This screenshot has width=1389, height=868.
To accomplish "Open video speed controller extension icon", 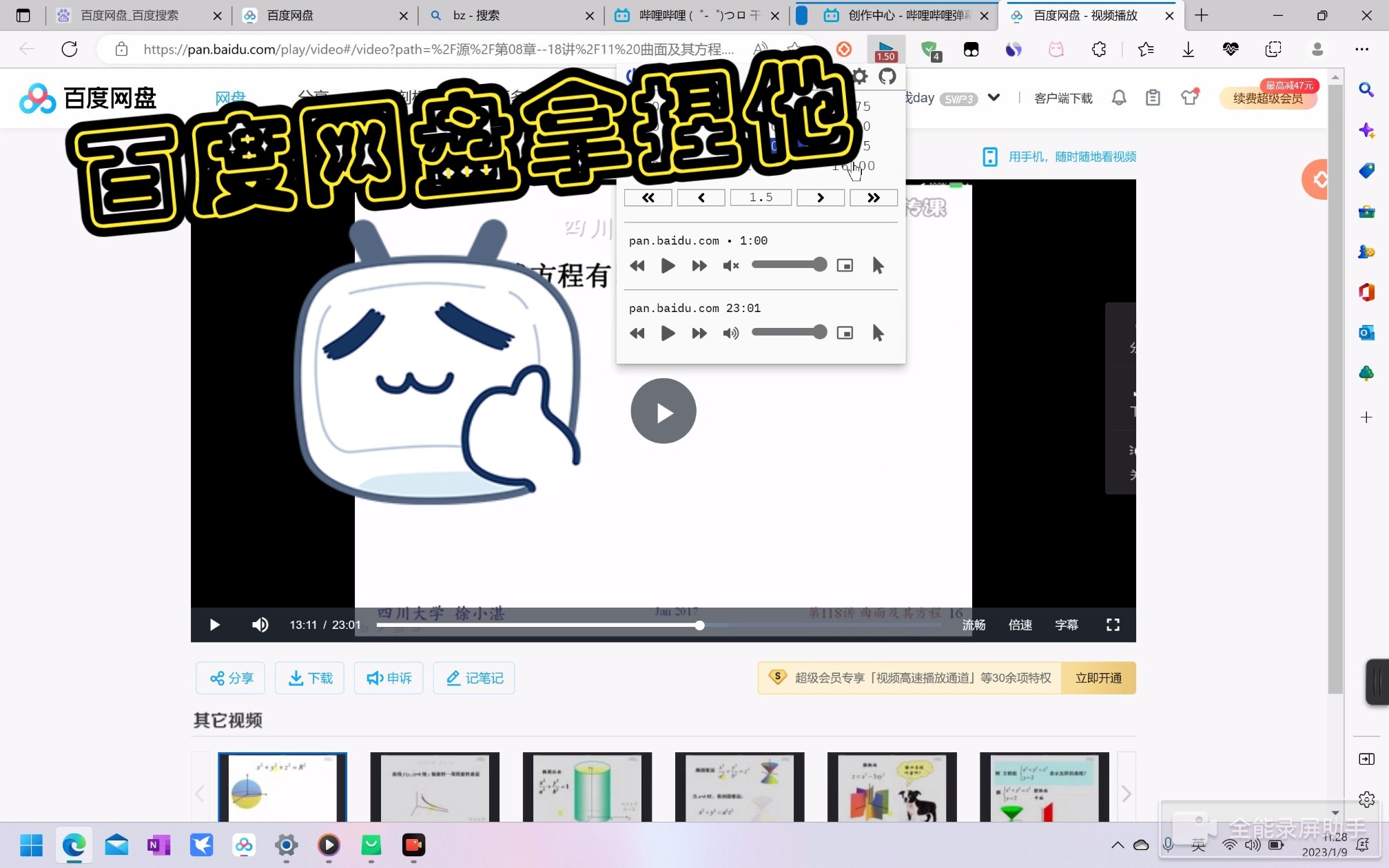I will [885, 50].
